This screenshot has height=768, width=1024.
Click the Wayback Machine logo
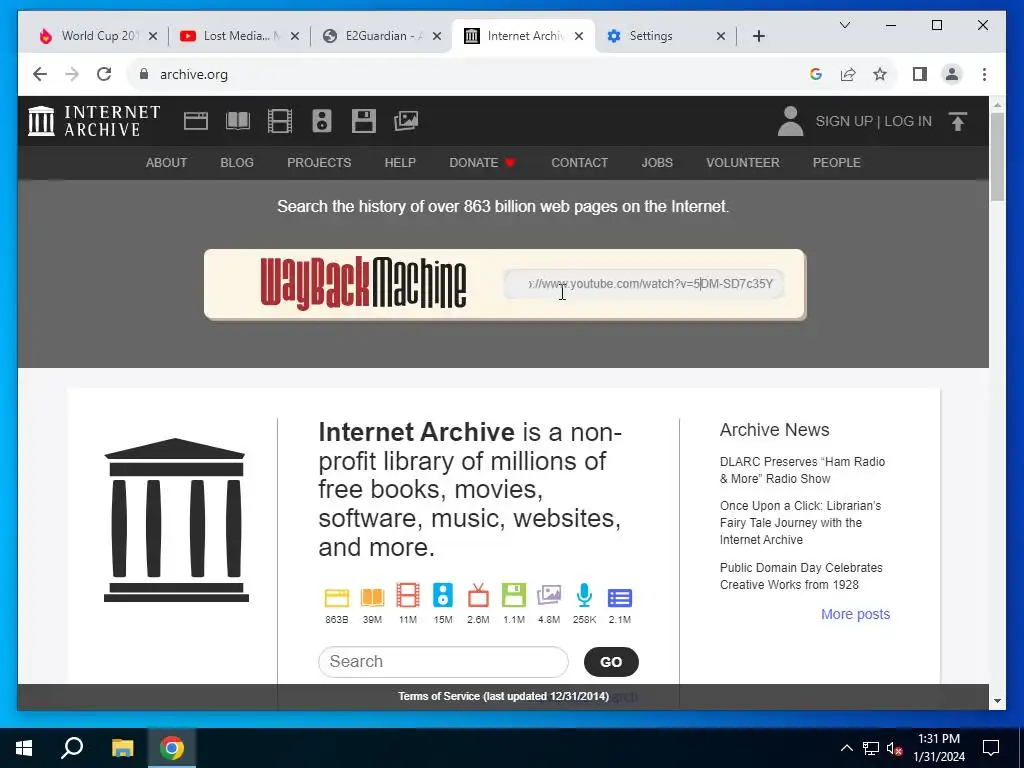[363, 283]
